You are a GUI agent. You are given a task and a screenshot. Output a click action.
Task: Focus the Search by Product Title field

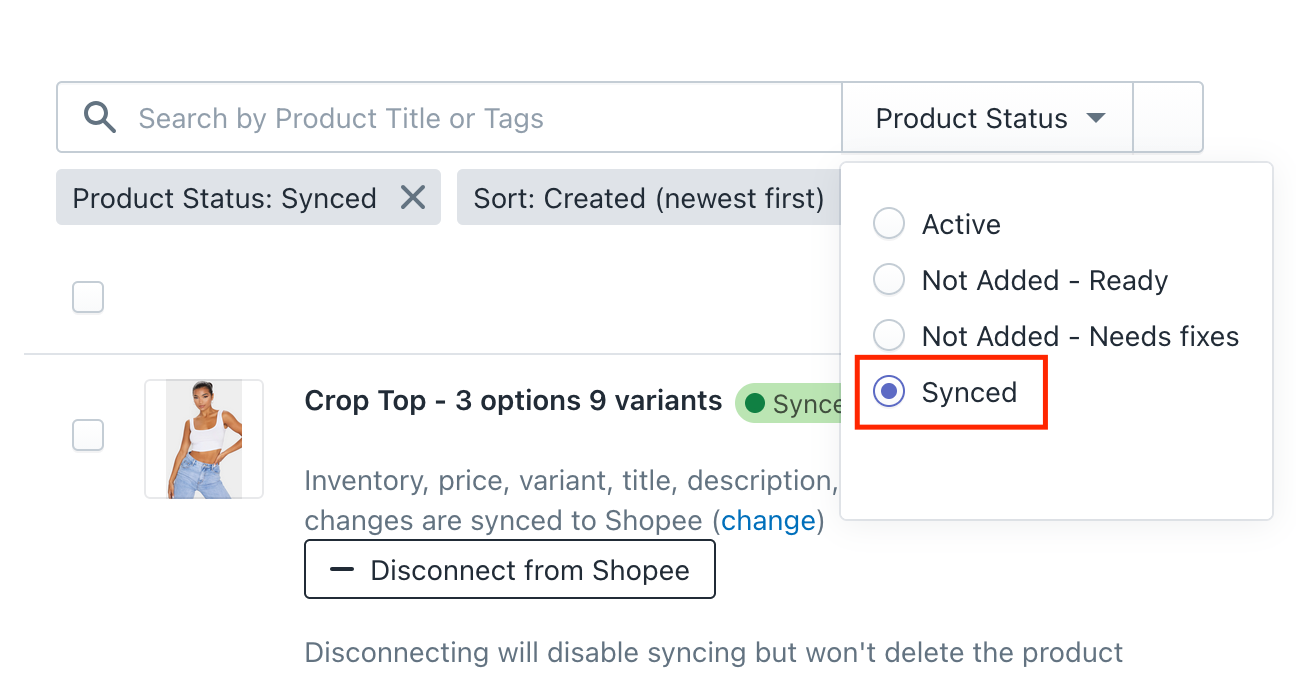coord(480,118)
